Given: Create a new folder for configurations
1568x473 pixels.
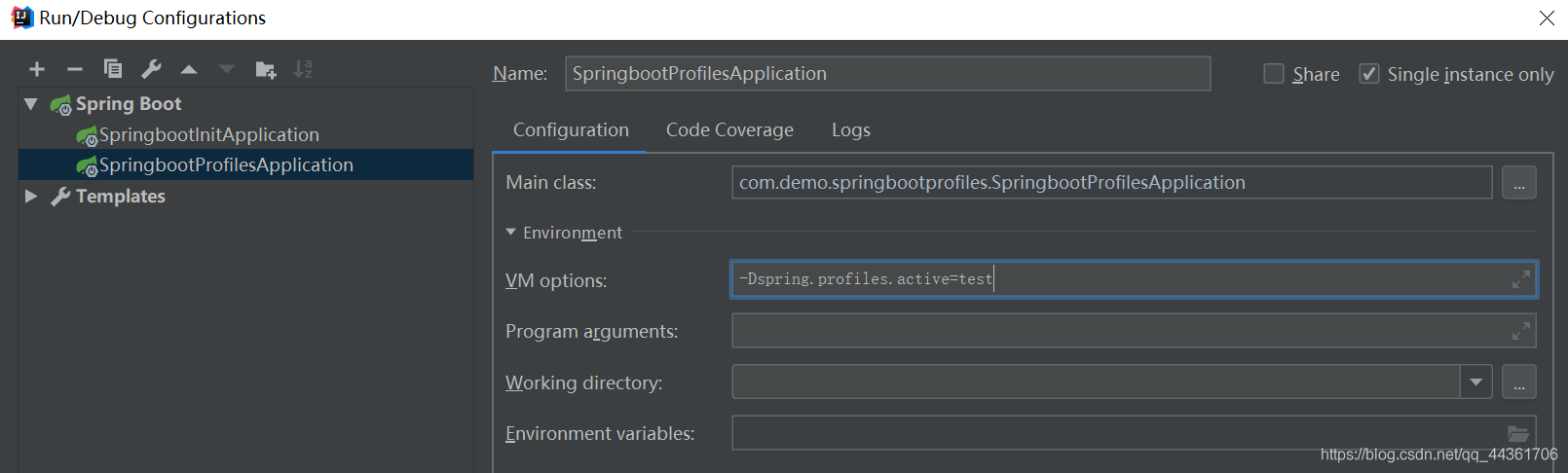Looking at the screenshot, I should point(266,69).
